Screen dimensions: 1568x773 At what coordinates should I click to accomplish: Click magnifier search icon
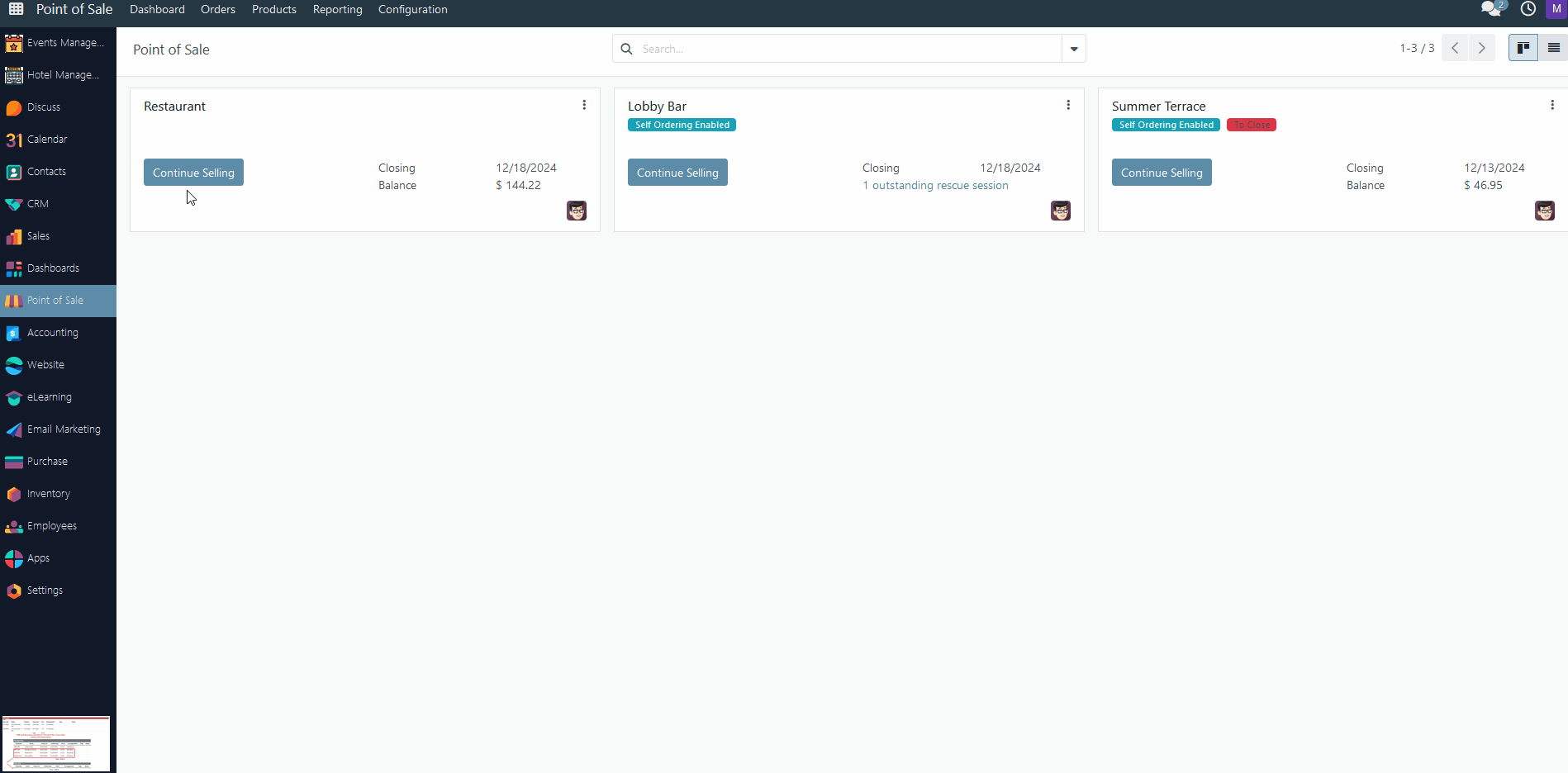coord(626,49)
